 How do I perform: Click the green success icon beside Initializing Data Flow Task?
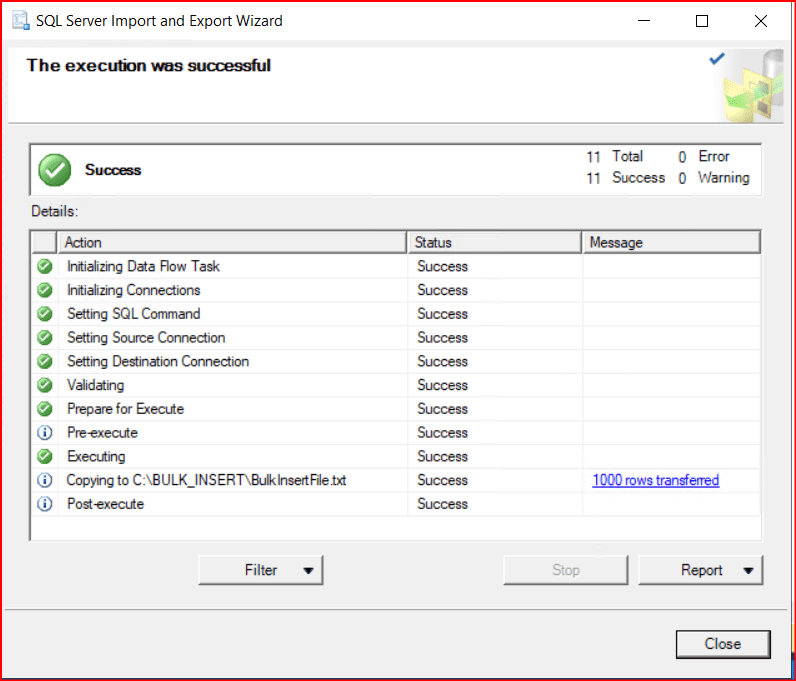pos(45,267)
